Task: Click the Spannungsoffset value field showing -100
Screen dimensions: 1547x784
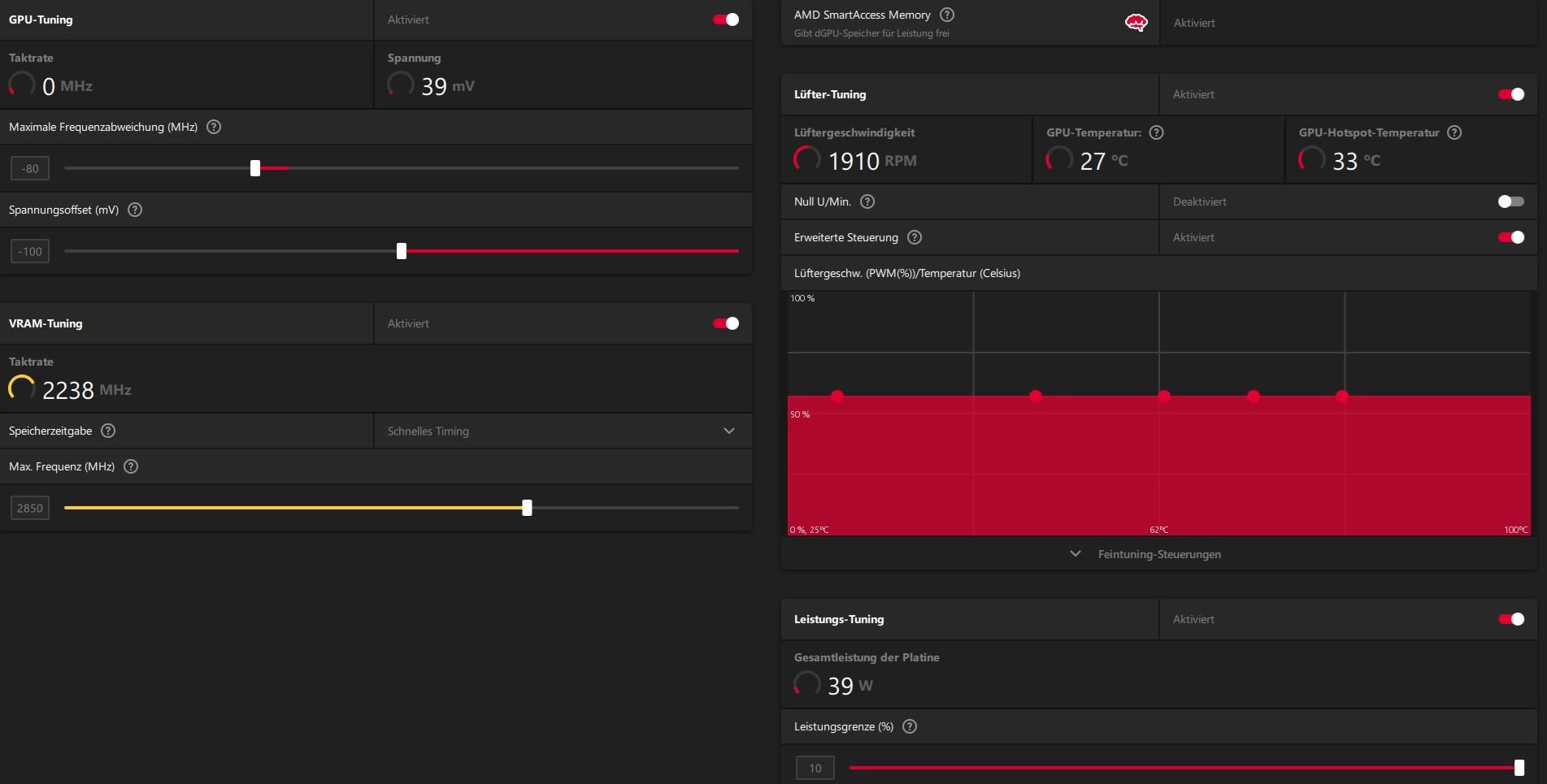Action: [30, 251]
